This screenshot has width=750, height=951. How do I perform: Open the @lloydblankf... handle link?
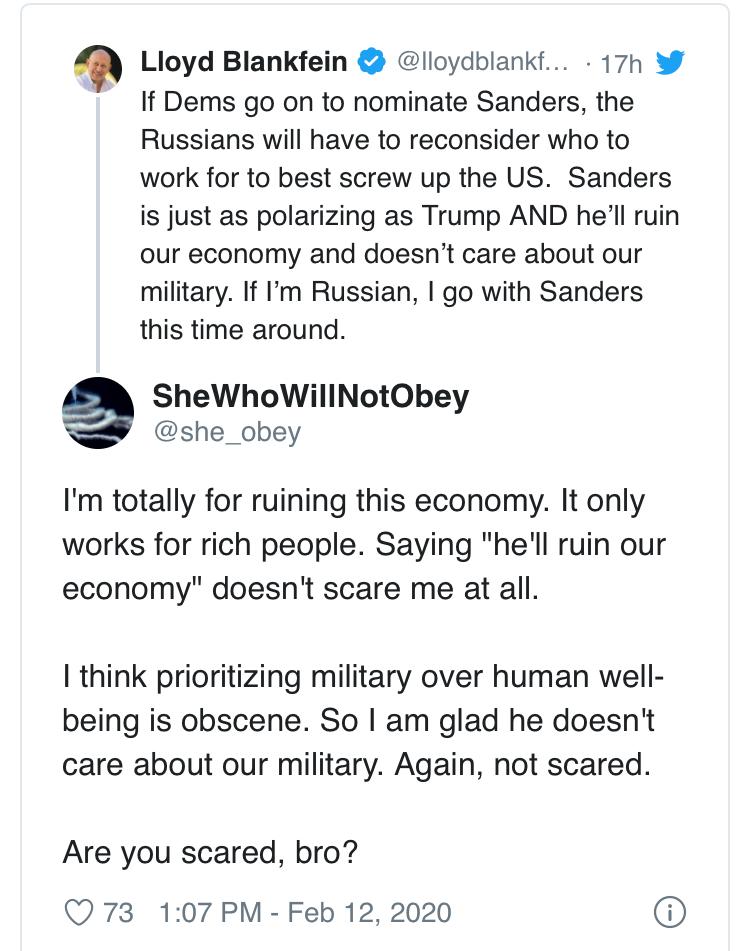[x=483, y=62]
